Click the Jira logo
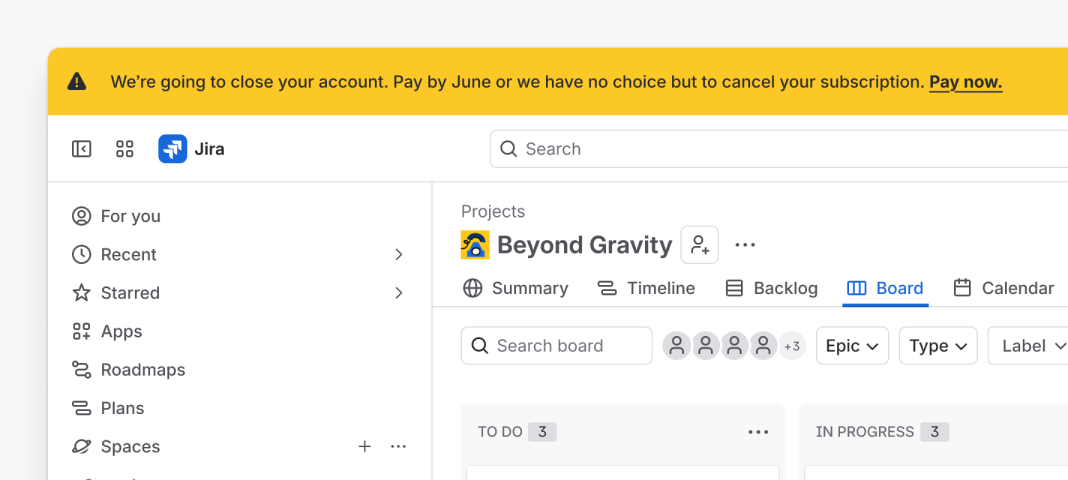1068x480 pixels. click(172, 149)
